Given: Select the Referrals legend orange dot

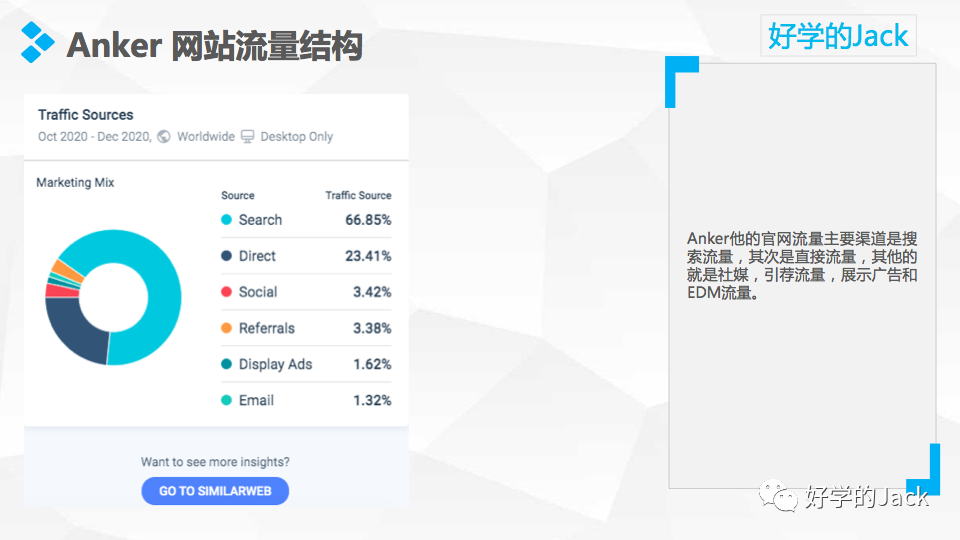Looking at the screenshot, I should click(x=227, y=328).
